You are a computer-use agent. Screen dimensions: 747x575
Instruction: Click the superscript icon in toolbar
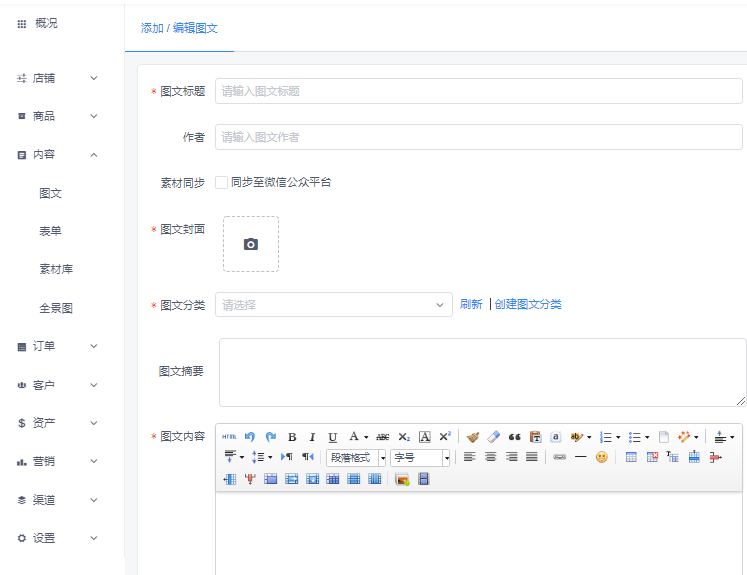pos(445,437)
